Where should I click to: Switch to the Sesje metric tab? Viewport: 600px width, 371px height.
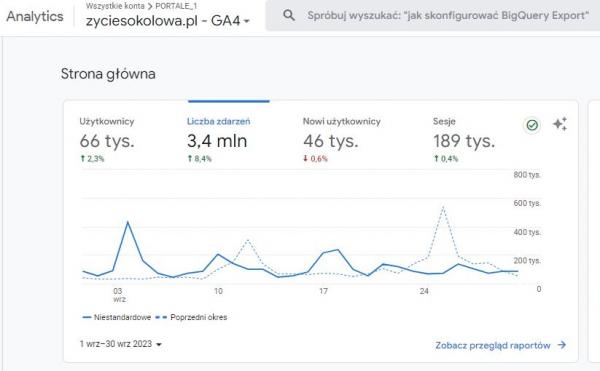tap(464, 139)
